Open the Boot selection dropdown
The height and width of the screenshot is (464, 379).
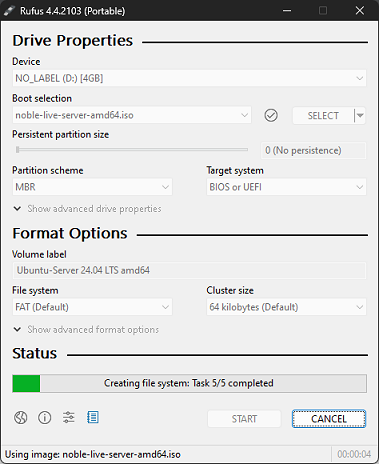tap(132, 115)
